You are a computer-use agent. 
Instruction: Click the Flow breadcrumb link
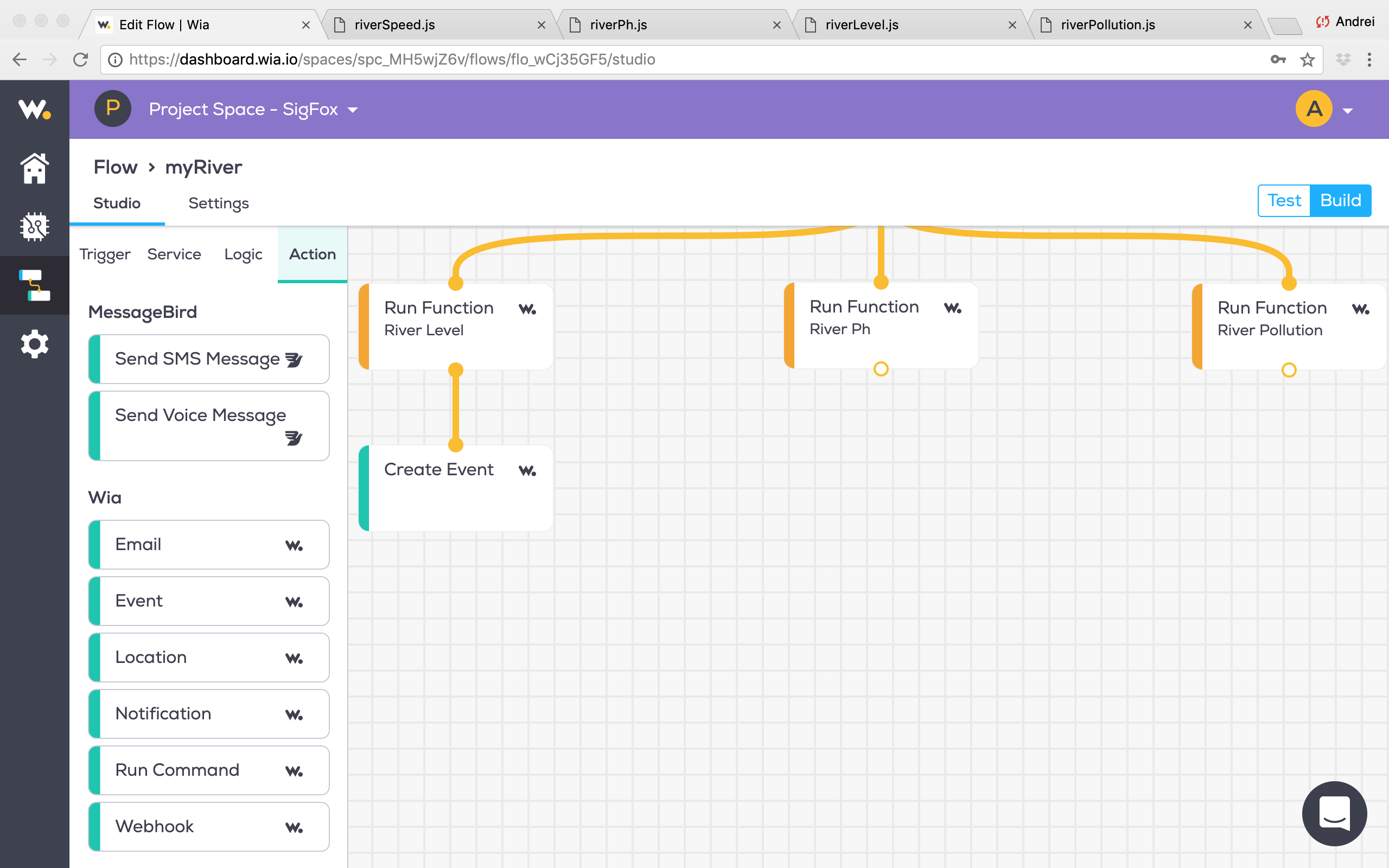(x=116, y=167)
